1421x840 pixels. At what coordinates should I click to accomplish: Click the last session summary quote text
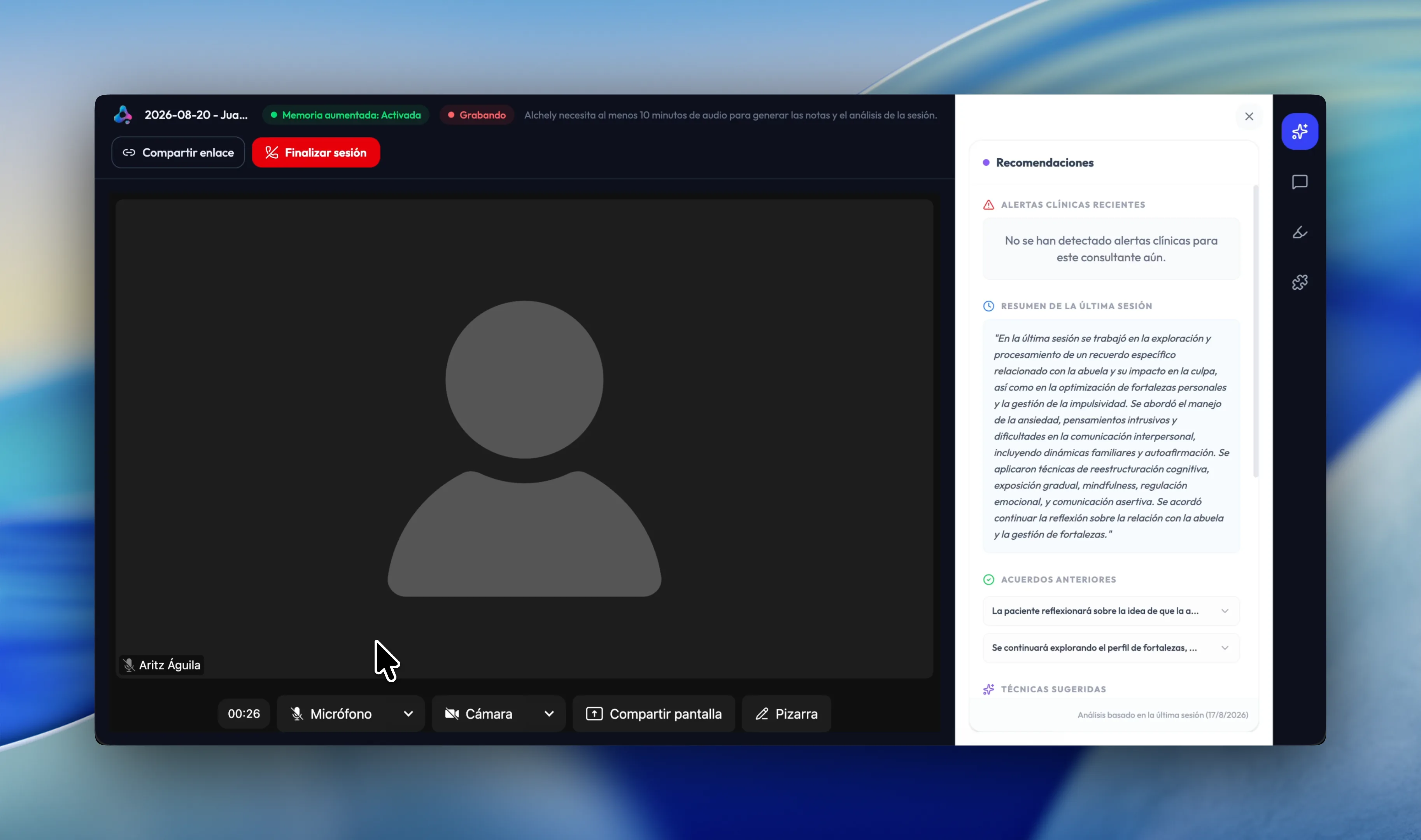(1111, 436)
